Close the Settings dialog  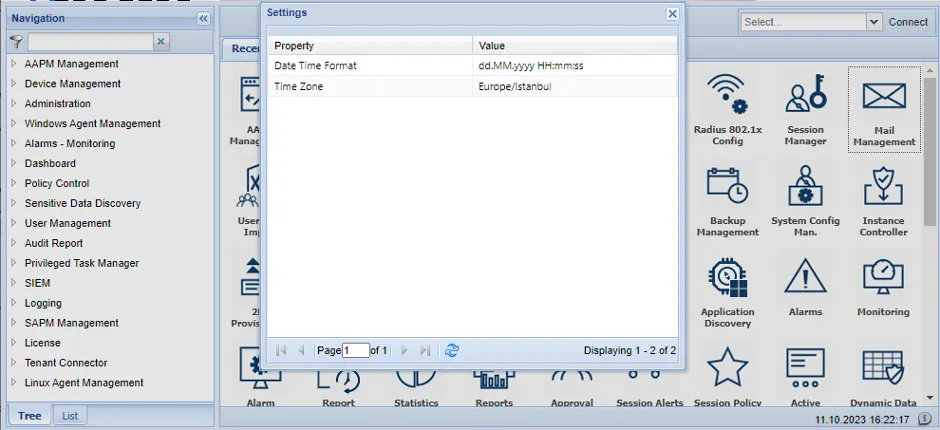[x=673, y=14]
